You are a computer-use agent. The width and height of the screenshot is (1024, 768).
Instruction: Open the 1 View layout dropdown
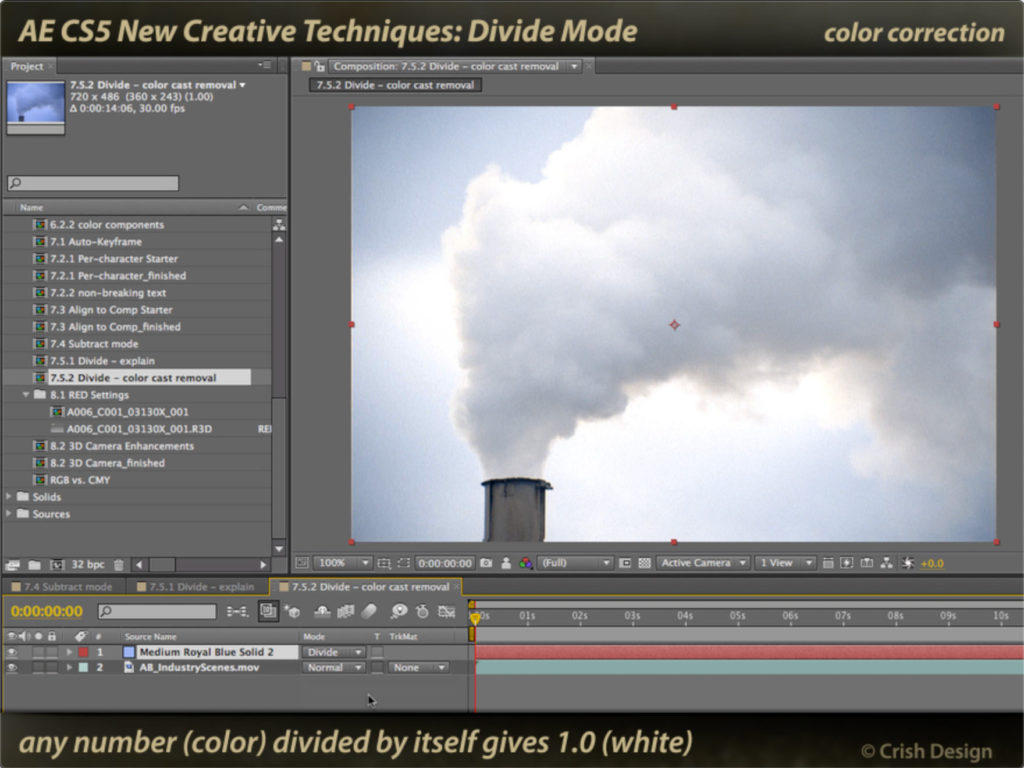coord(785,563)
